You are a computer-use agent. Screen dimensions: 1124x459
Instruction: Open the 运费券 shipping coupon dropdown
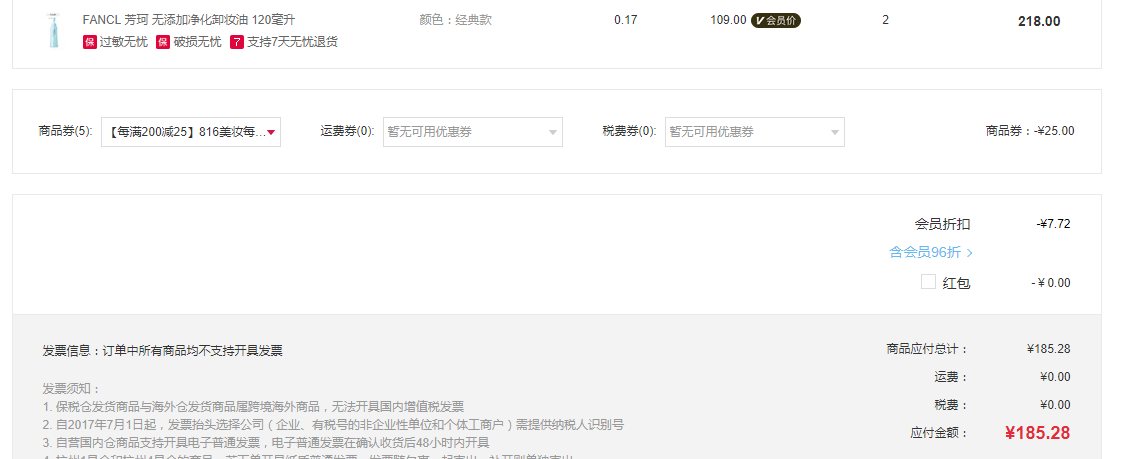pos(472,132)
